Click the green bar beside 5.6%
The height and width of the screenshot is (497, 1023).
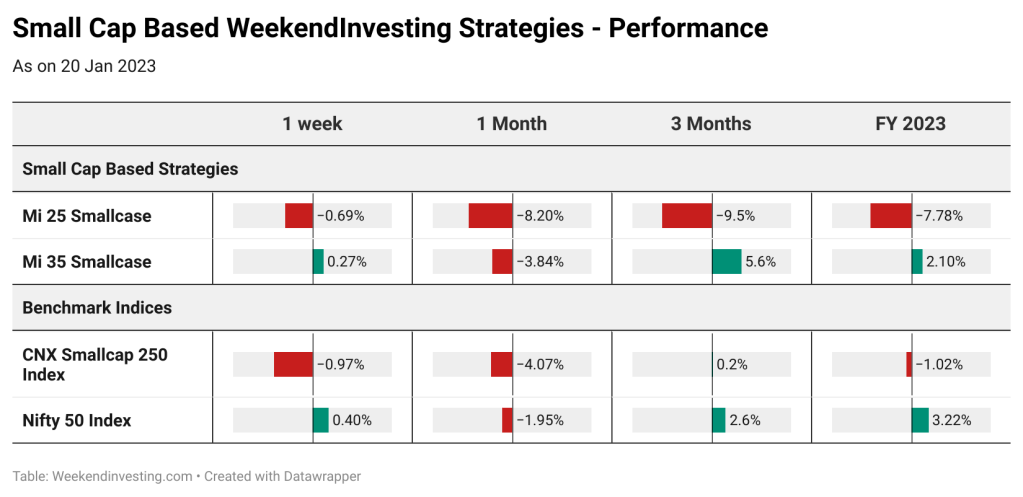pos(727,262)
